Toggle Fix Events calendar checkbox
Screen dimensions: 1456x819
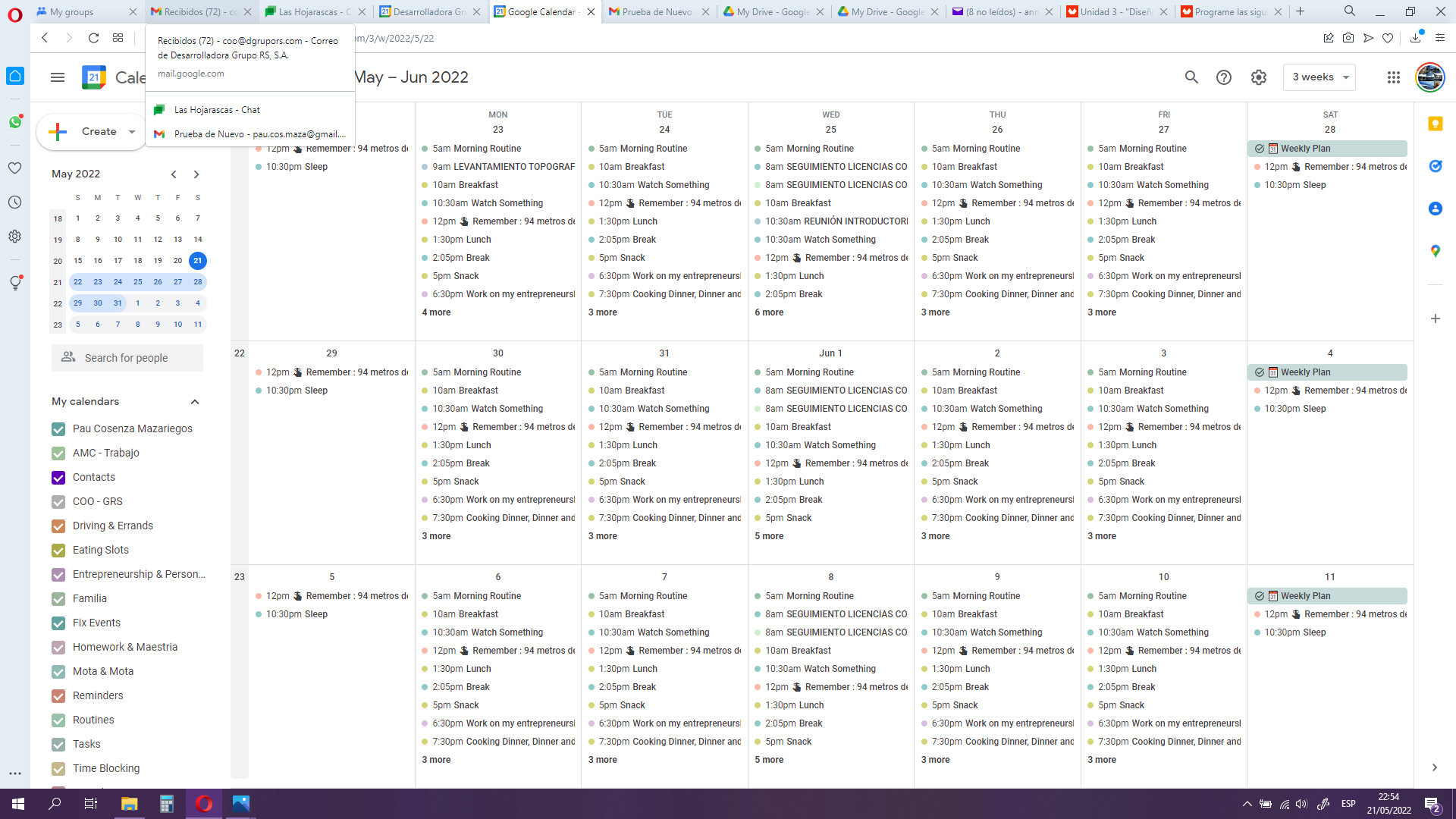tap(58, 623)
